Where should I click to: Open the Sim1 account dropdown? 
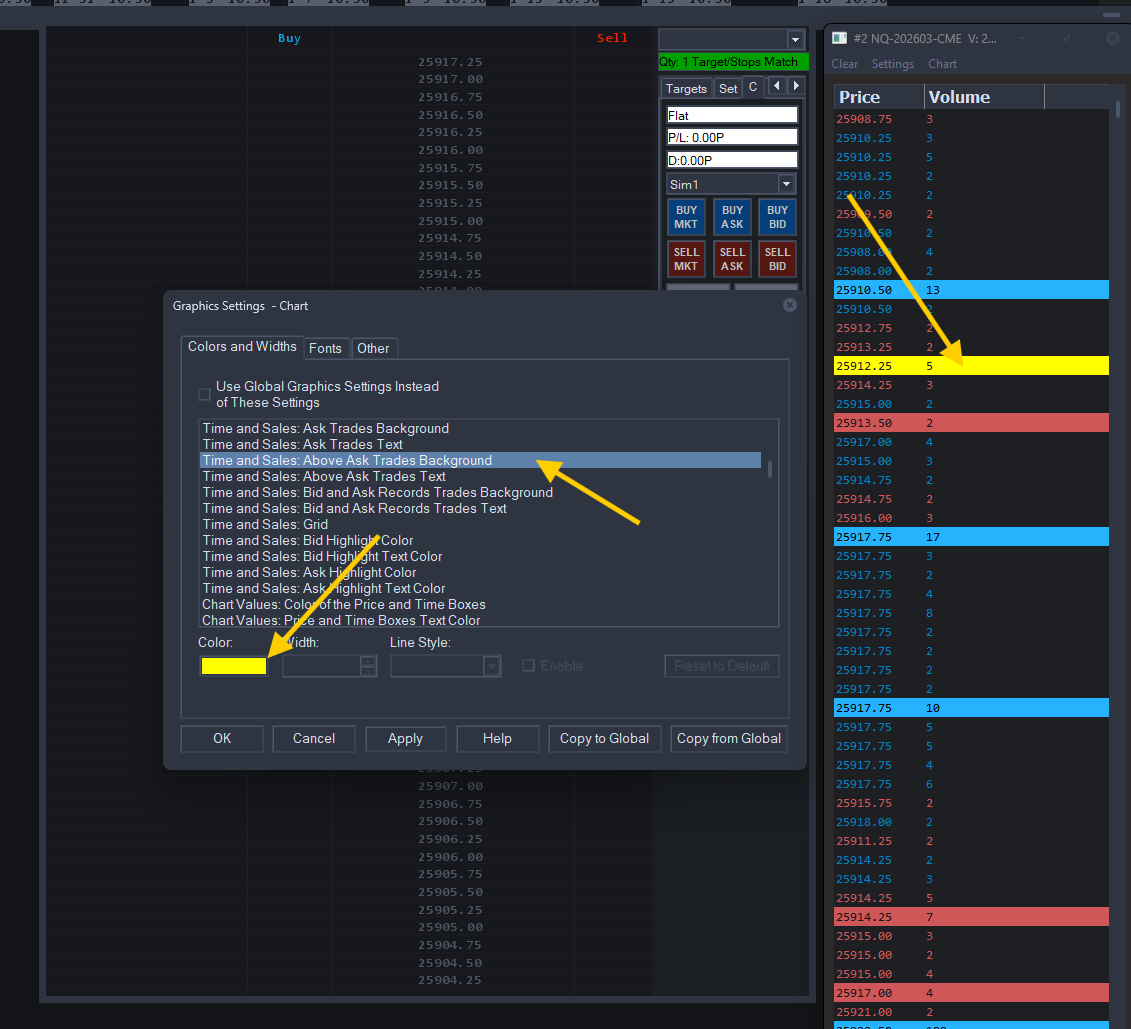click(x=786, y=185)
